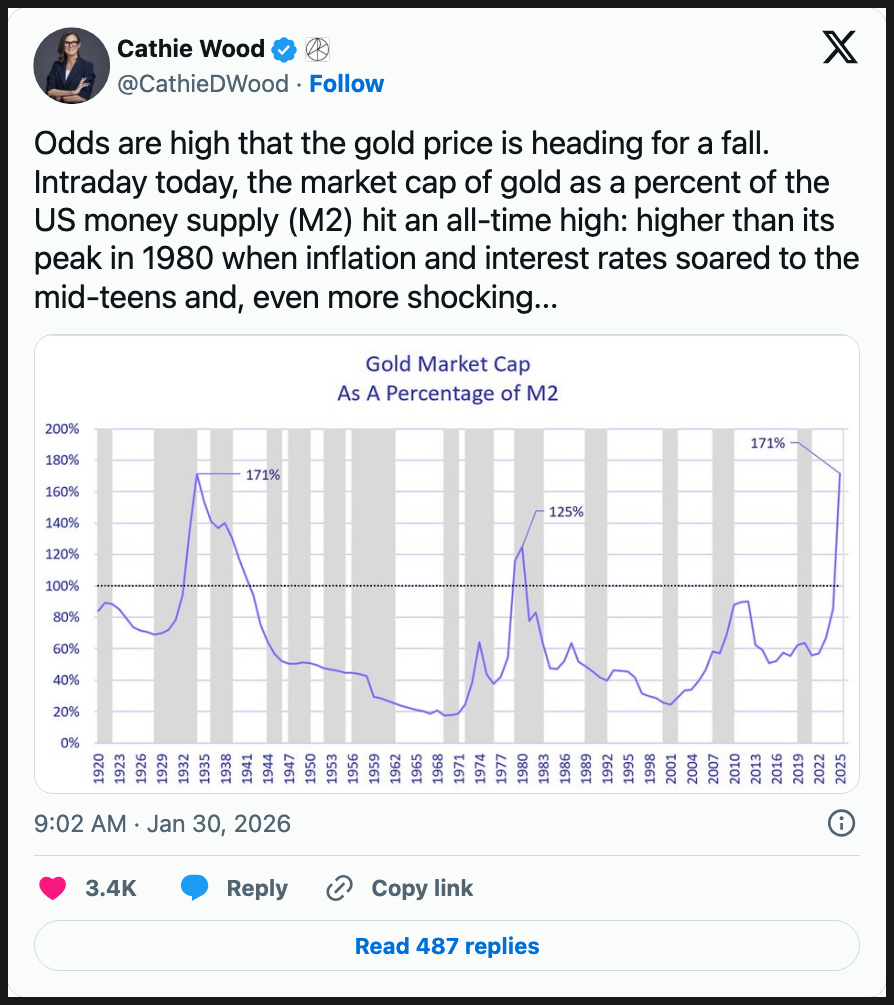Image resolution: width=894 pixels, height=1005 pixels.
Task: Click the X logo in the corner
Action: (839, 48)
